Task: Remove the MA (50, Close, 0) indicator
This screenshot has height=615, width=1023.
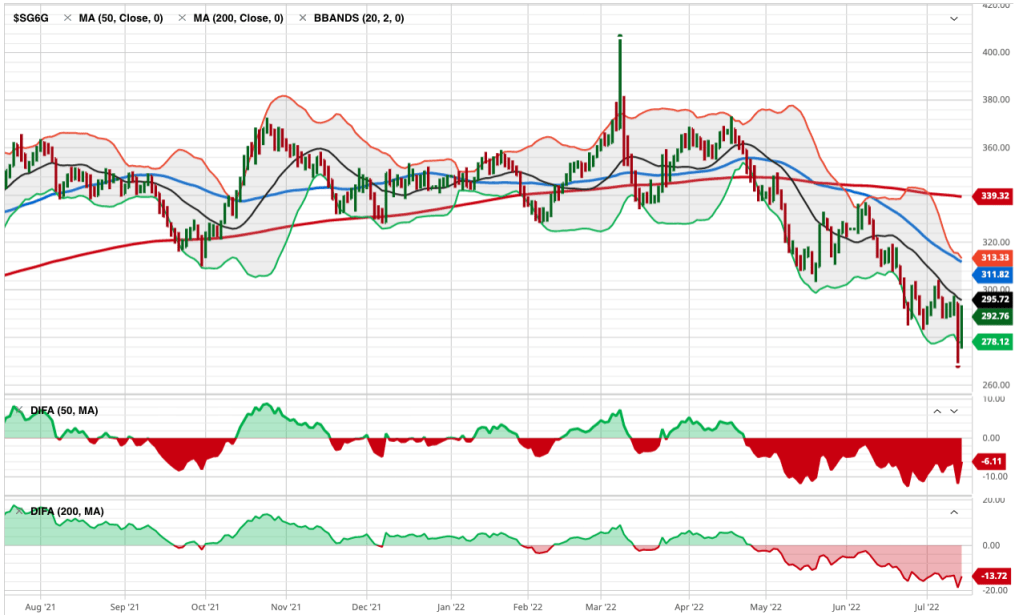Action: coord(67,18)
